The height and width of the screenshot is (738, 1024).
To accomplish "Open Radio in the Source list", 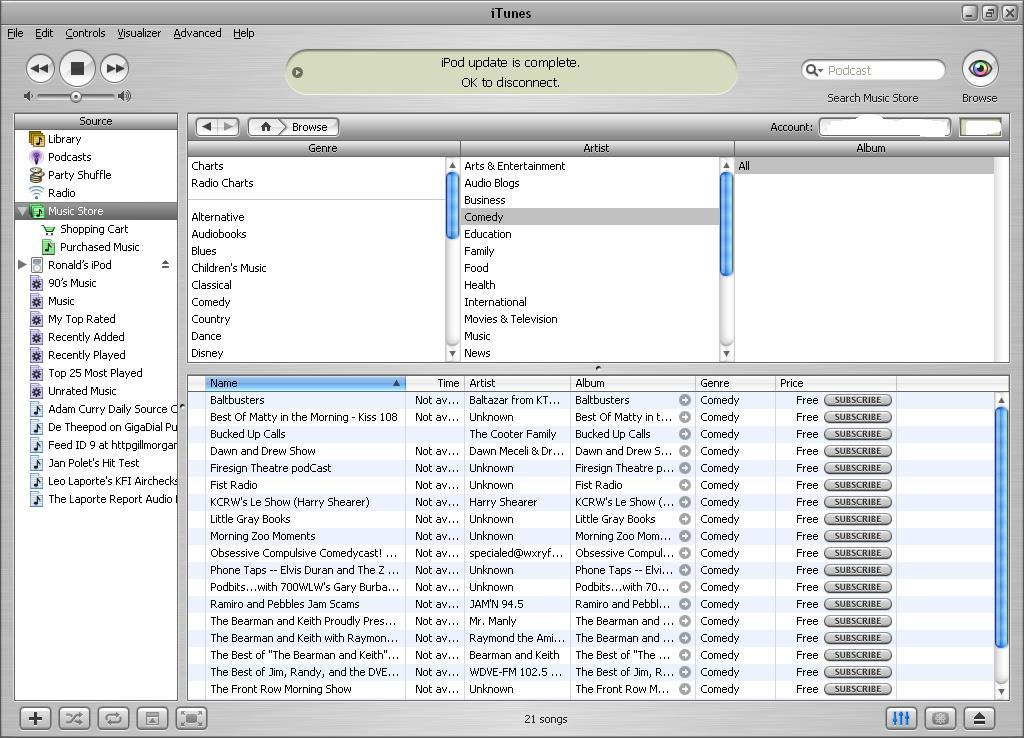I will pos(96,193).
